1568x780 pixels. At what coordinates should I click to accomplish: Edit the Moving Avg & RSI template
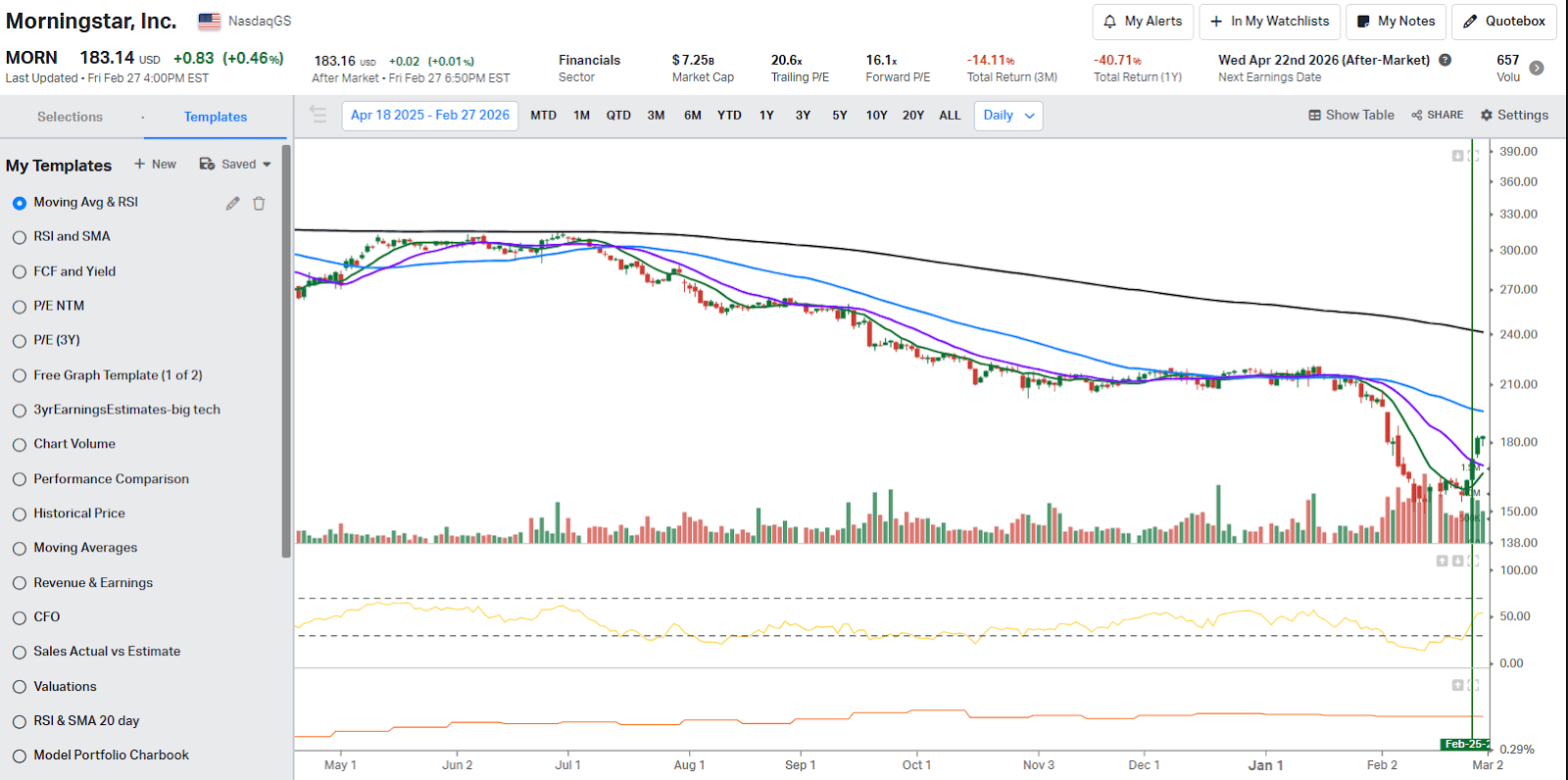[x=232, y=203]
